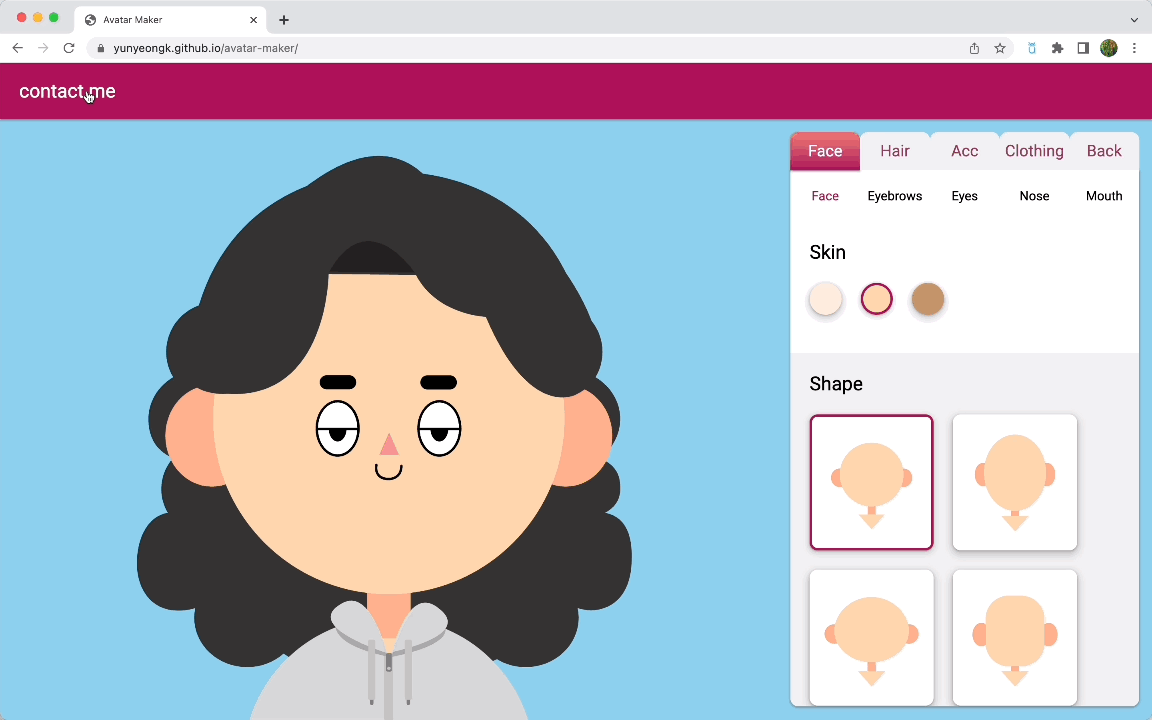The image size is (1152, 720).
Task: Toggle the browser side panel icon
Action: coord(1083,48)
